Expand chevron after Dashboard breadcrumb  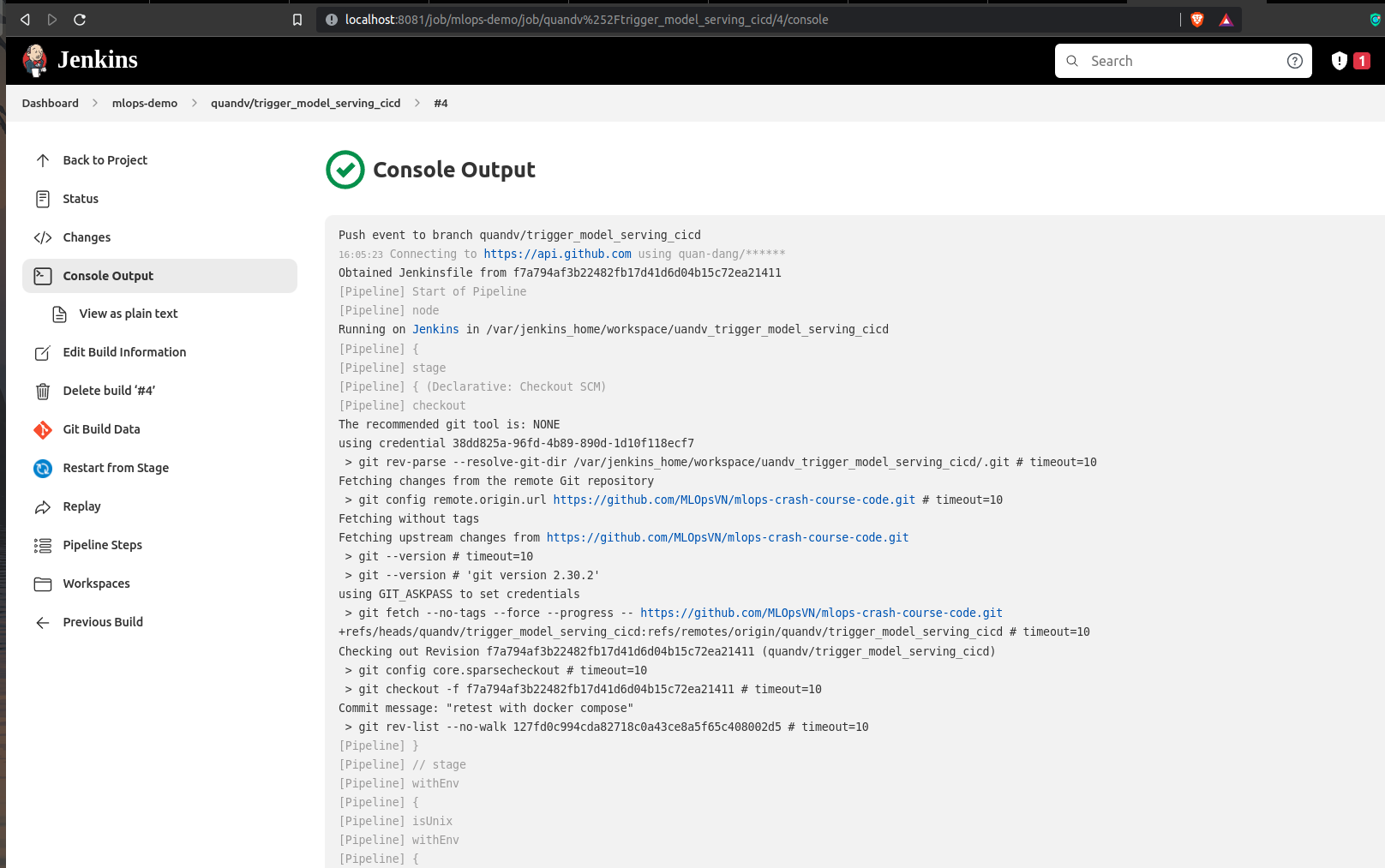[95, 103]
